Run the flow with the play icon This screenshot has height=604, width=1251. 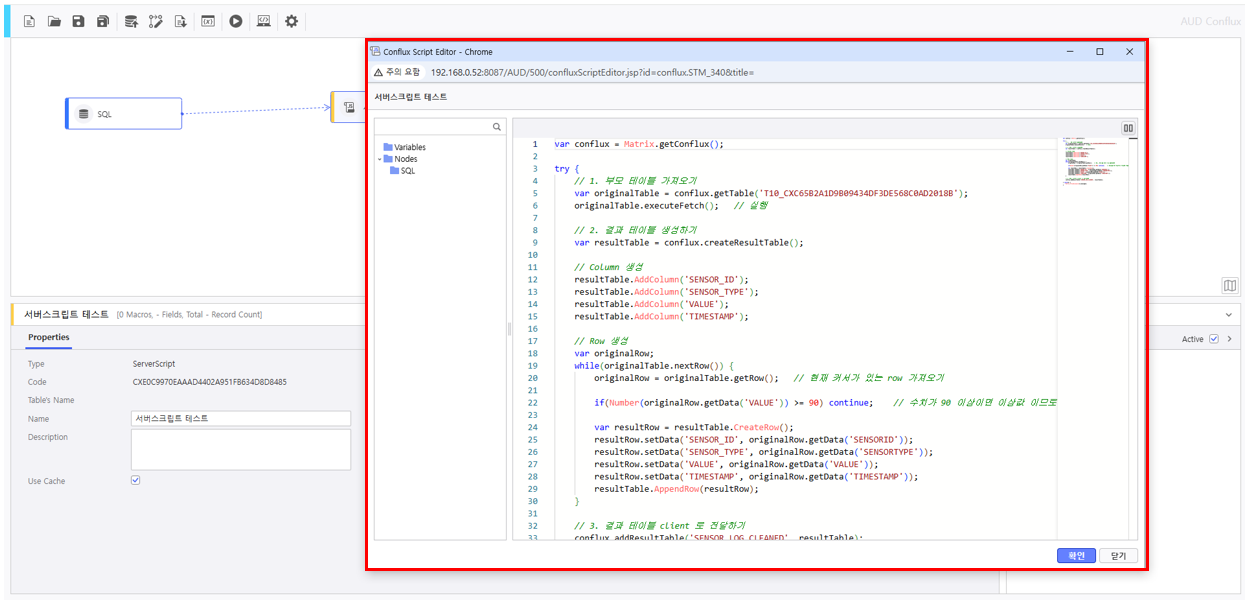(x=236, y=21)
